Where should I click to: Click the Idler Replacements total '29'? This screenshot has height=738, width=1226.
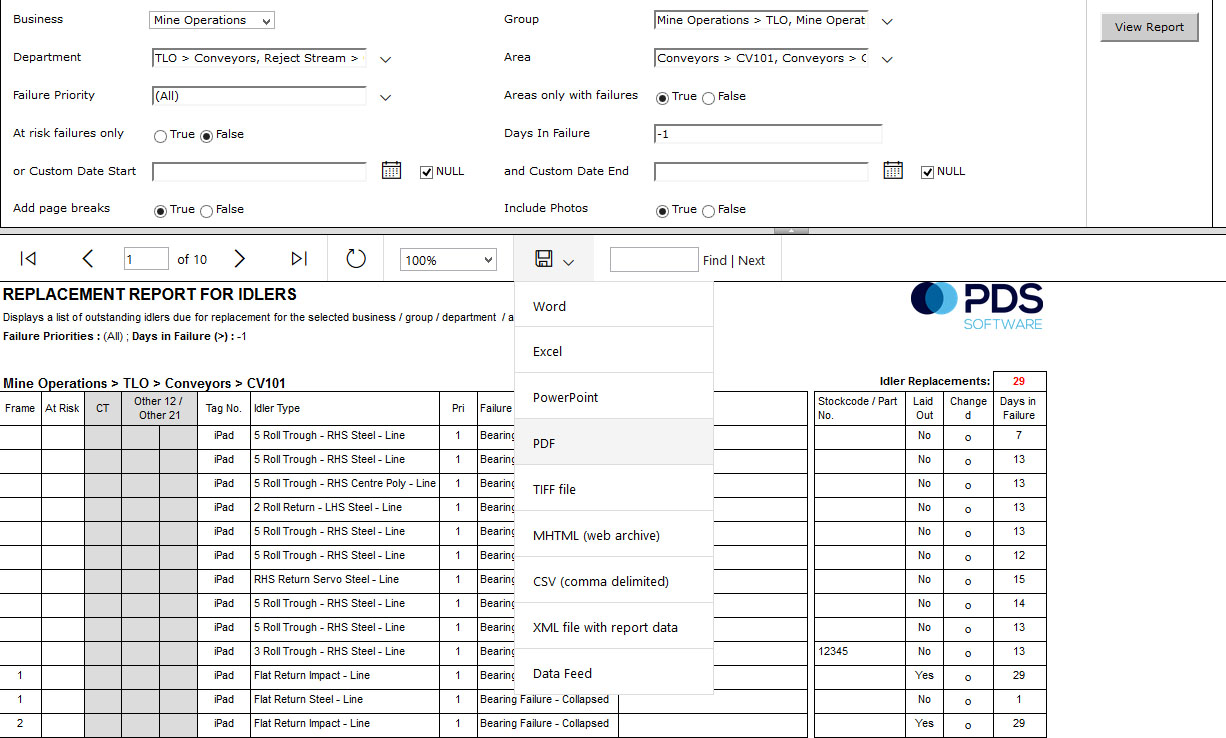coord(1019,381)
